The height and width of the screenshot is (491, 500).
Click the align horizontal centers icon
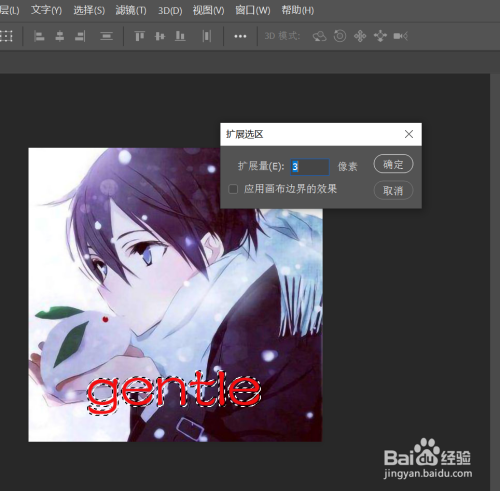60,36
